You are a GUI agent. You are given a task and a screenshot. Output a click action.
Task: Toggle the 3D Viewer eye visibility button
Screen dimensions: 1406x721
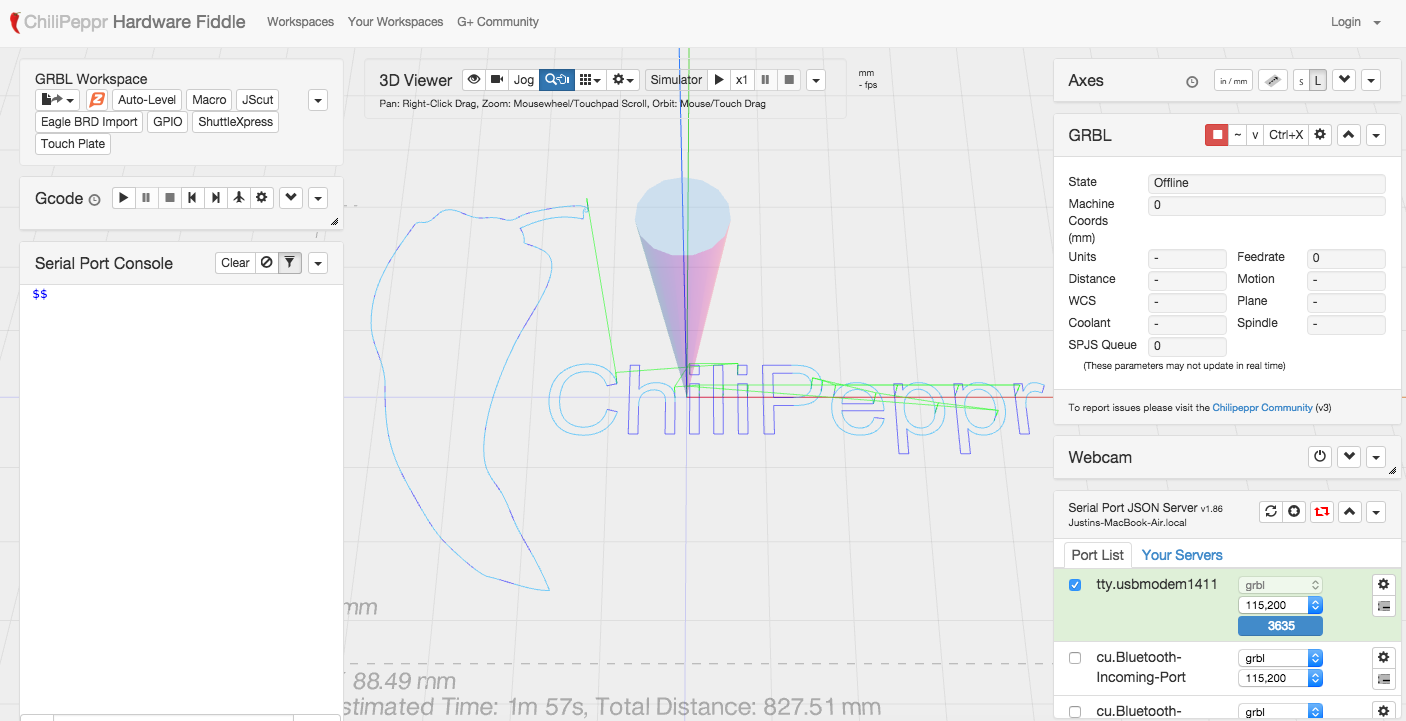coord(473,80)
